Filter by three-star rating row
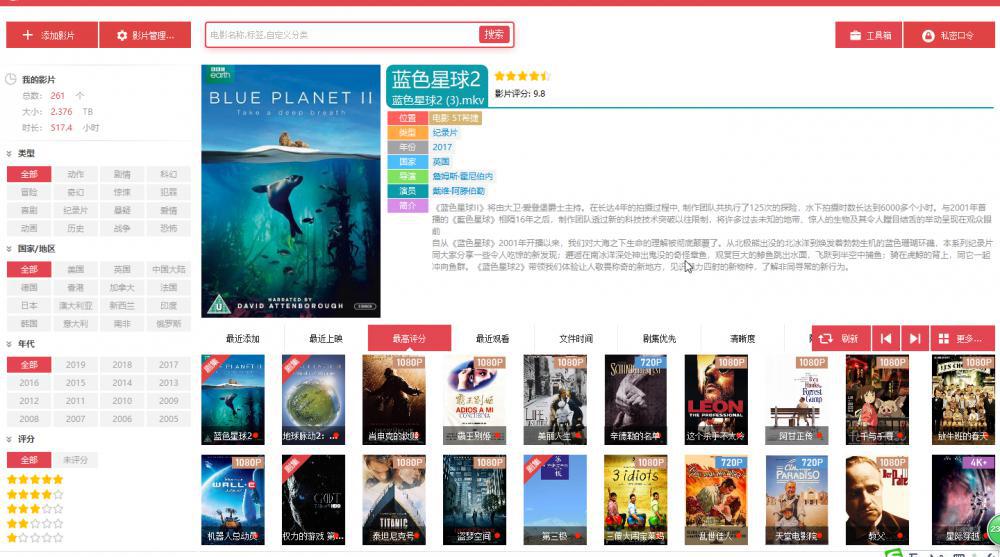Screen dimensions: 1000x557 (x=35, y=509)
